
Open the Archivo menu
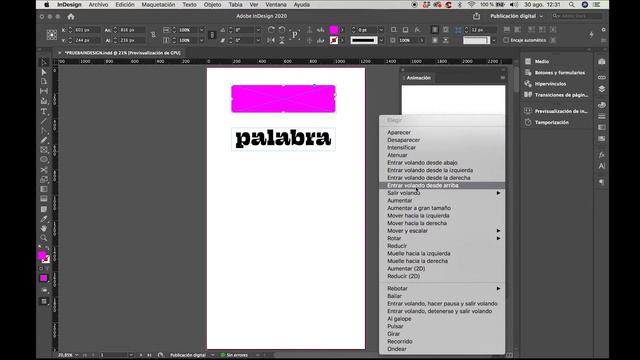[98, 4]
